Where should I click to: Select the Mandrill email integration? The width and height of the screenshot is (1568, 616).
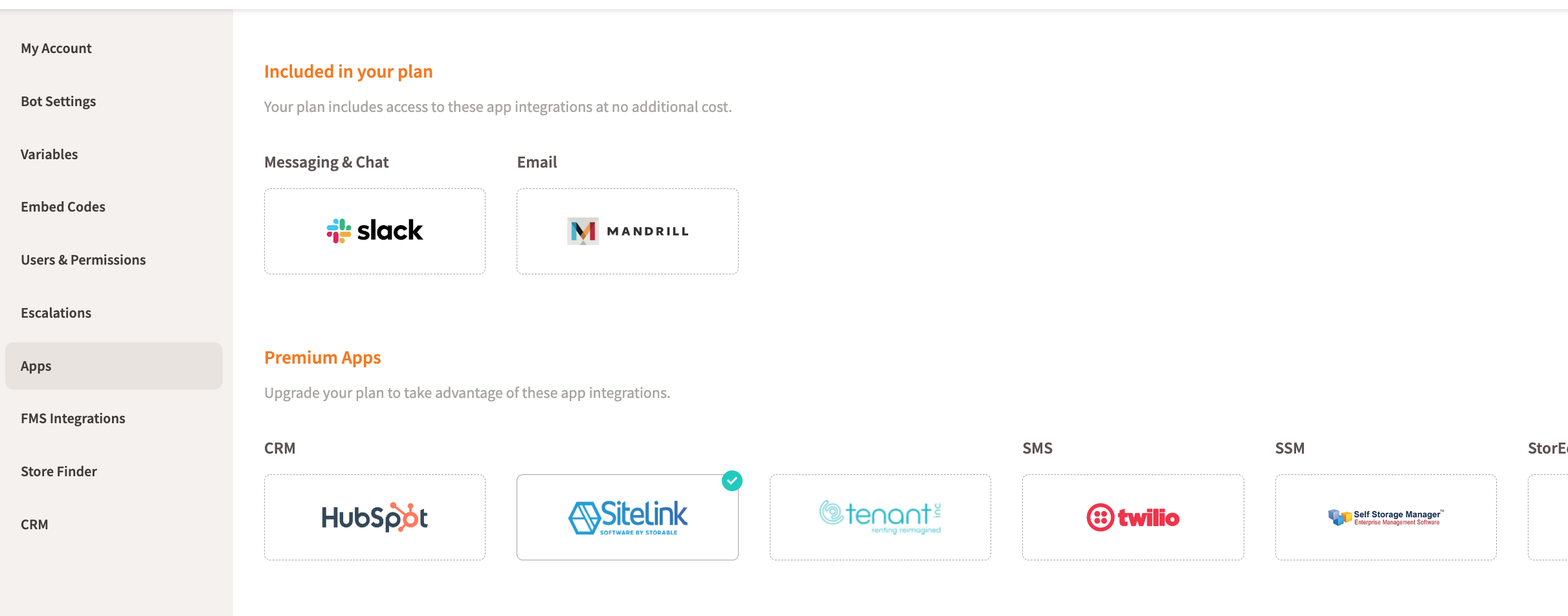[627, 231]
